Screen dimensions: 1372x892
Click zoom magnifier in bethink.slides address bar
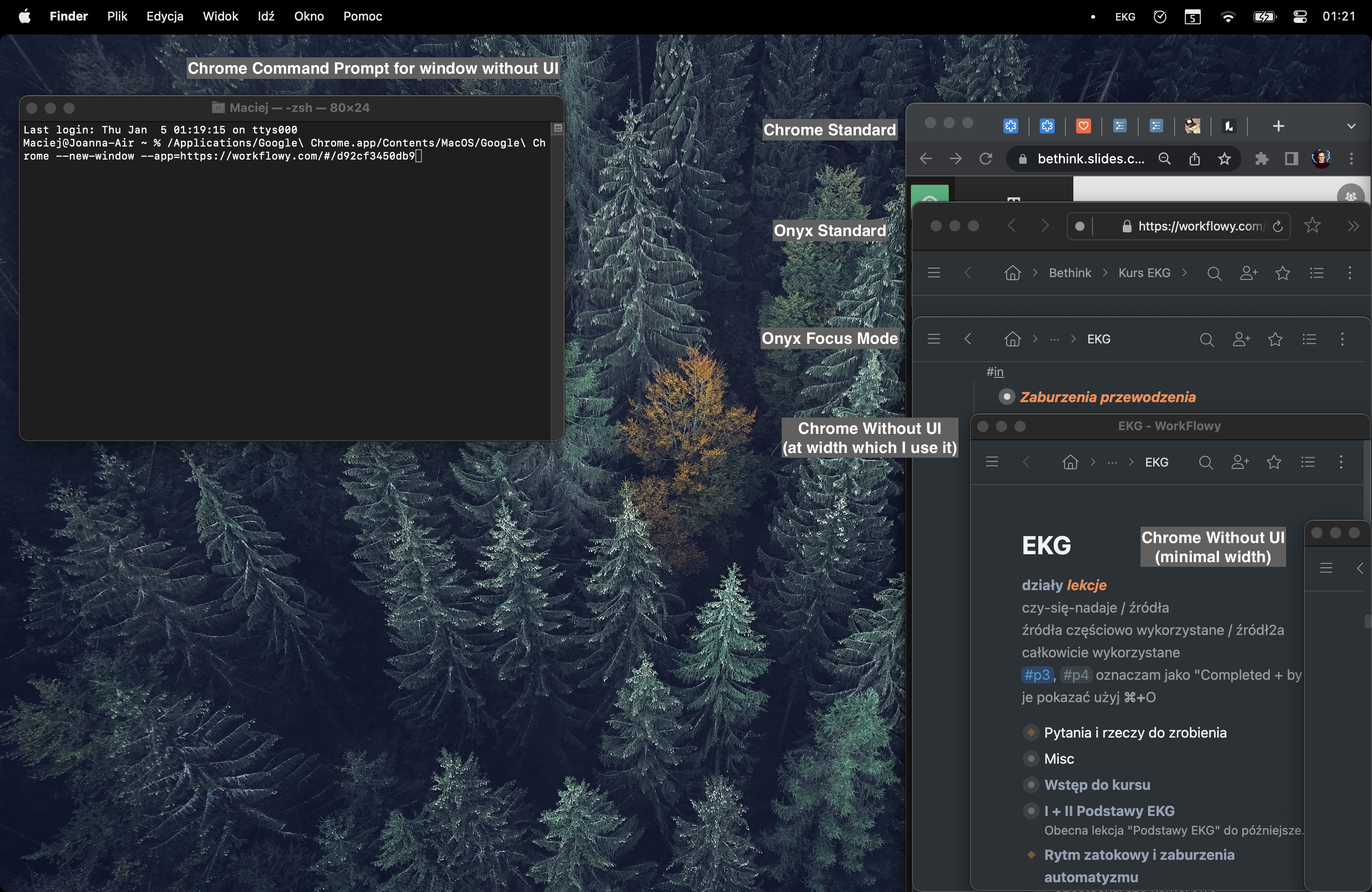pyautogui.click(x=1164, y=159)
